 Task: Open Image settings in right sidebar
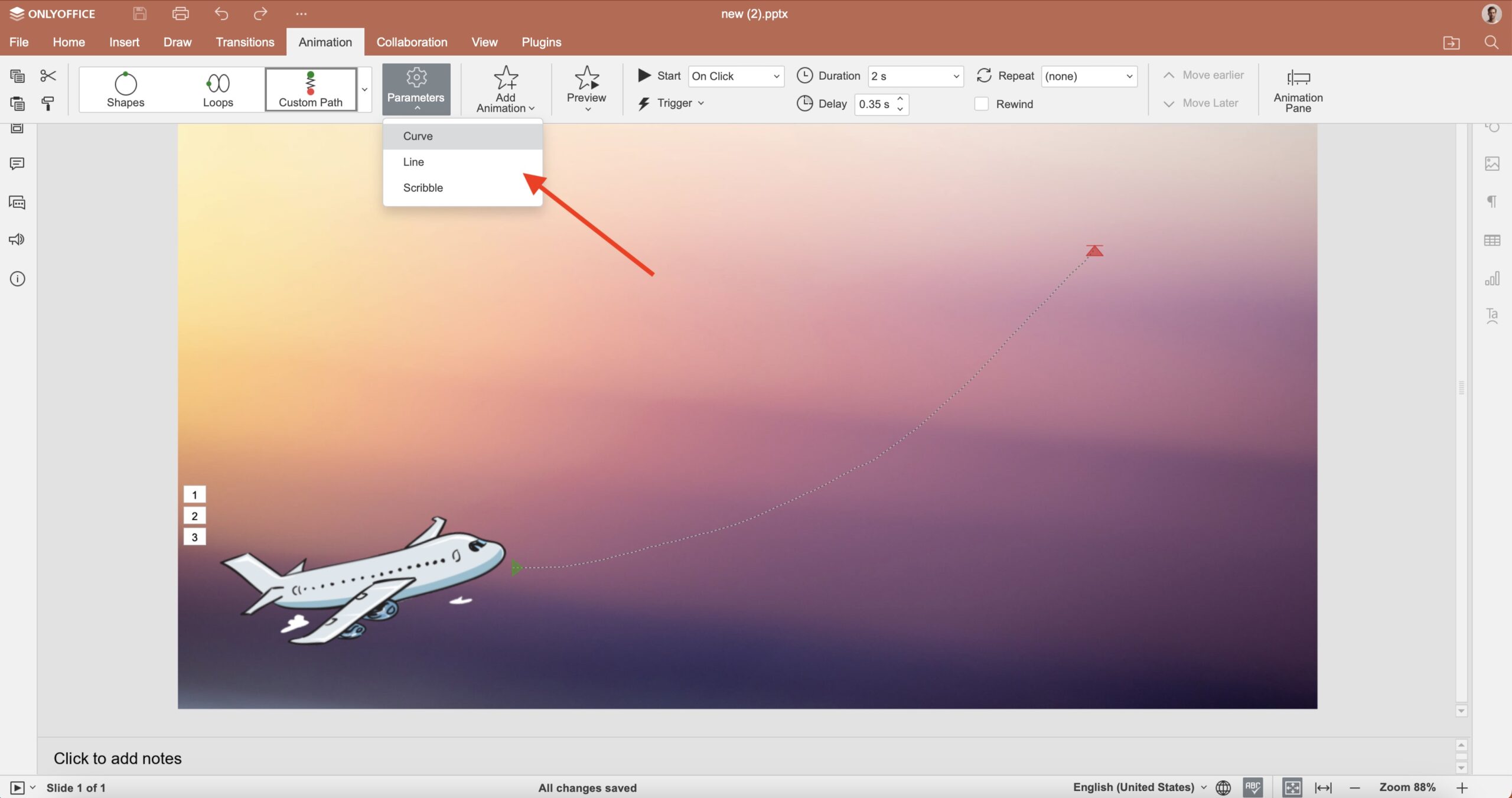click(x=1492, y=164)
